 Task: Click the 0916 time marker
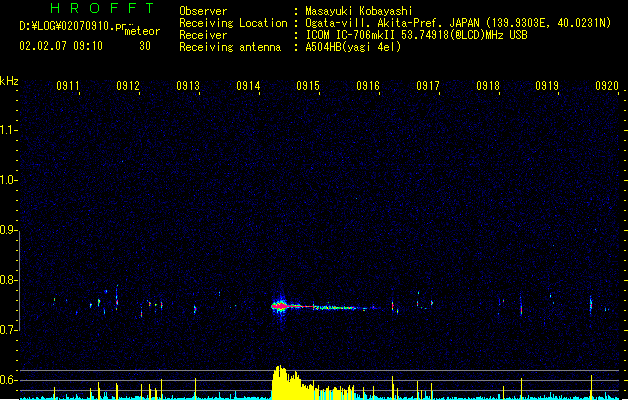(x=368, y=86)
